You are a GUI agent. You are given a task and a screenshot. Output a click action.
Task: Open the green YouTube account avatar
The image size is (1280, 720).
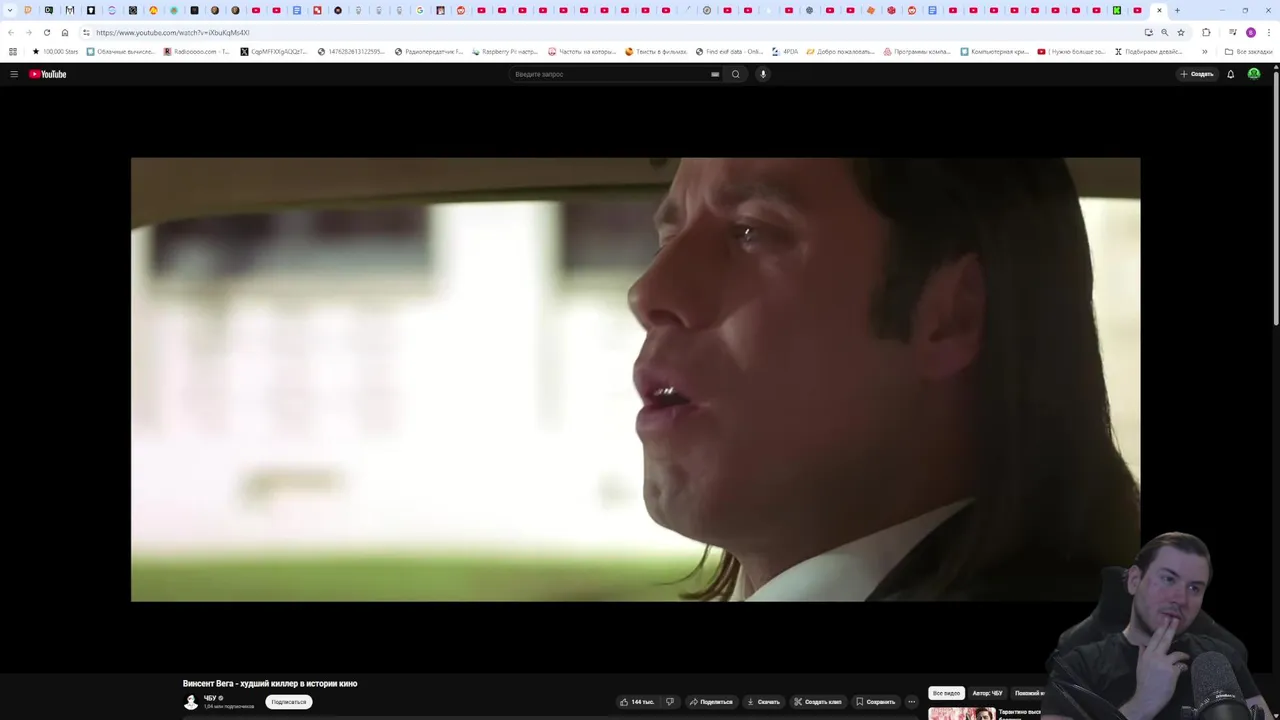point(1254,74)
